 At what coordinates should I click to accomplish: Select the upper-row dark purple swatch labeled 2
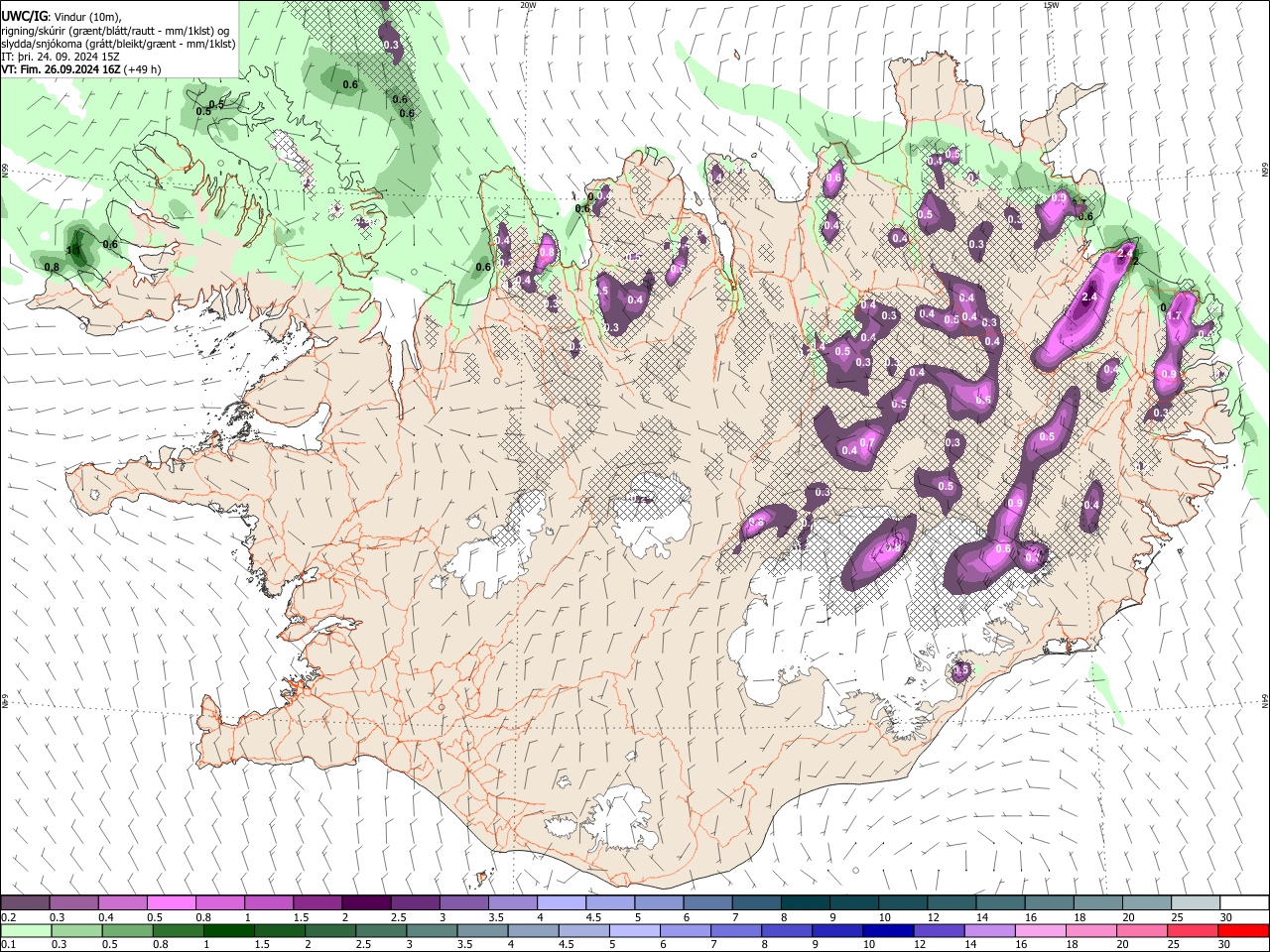click(x=366, y=902)
